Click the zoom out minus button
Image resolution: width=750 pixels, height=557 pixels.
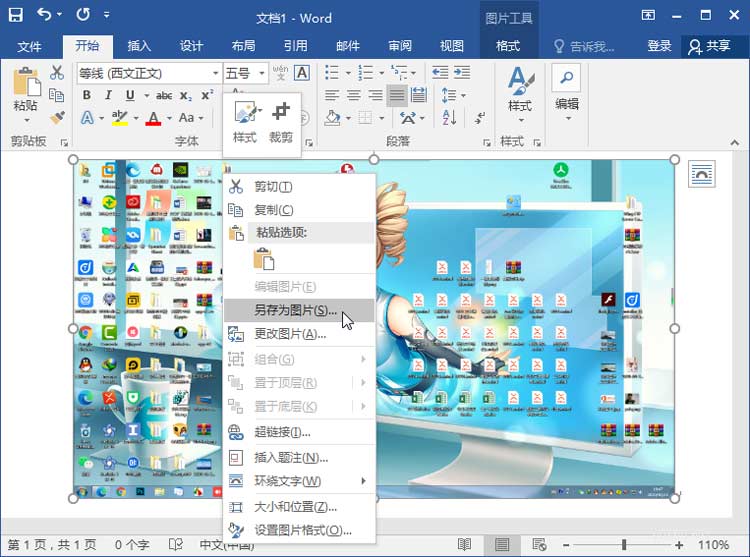click(566, 545)
